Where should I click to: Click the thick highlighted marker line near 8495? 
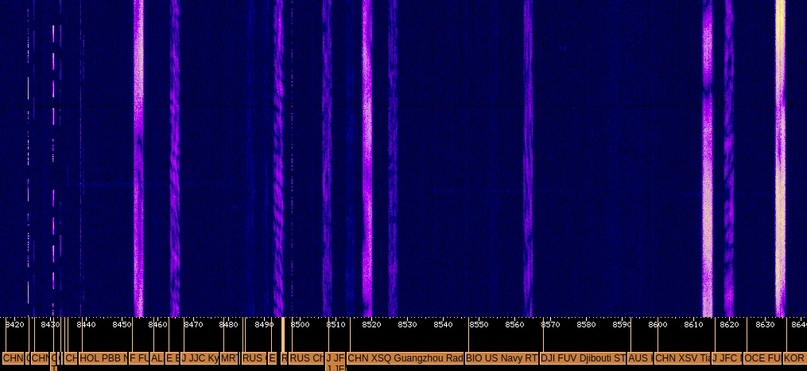pyautogui.click(x=283, y=341)
